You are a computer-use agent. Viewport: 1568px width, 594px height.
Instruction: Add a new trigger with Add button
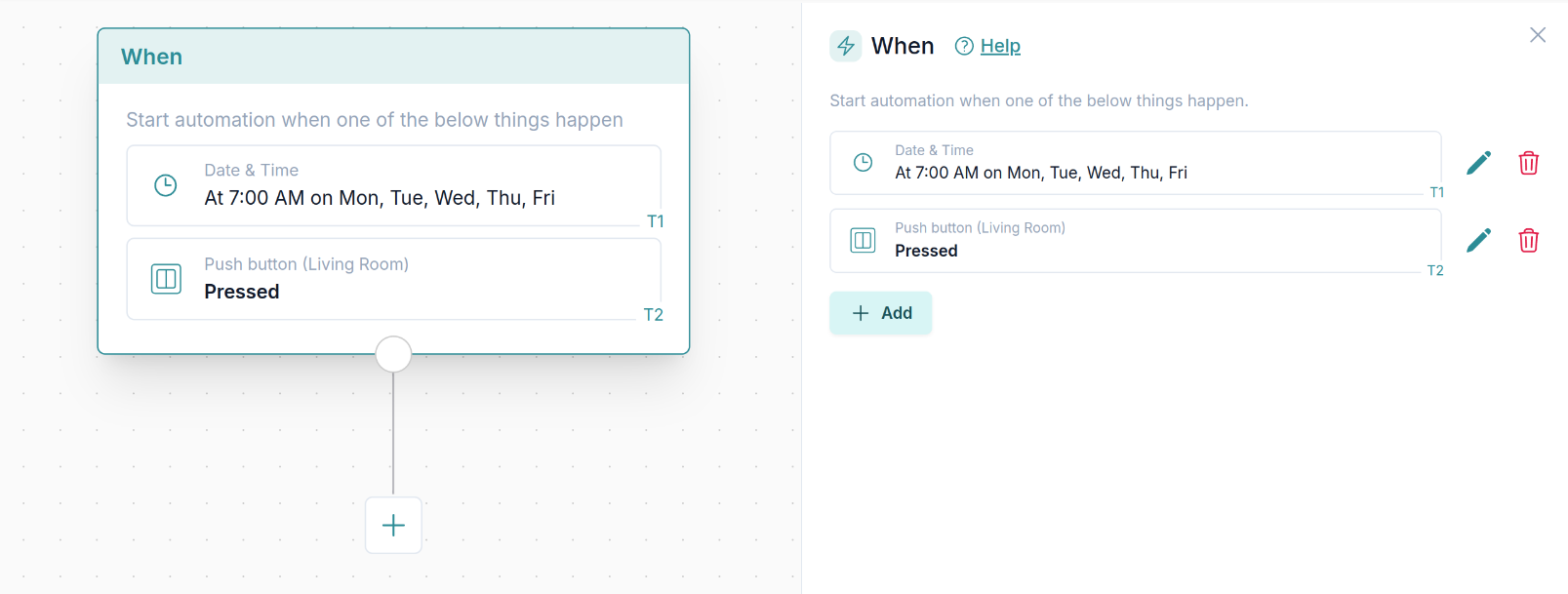(x=881, y=313)
